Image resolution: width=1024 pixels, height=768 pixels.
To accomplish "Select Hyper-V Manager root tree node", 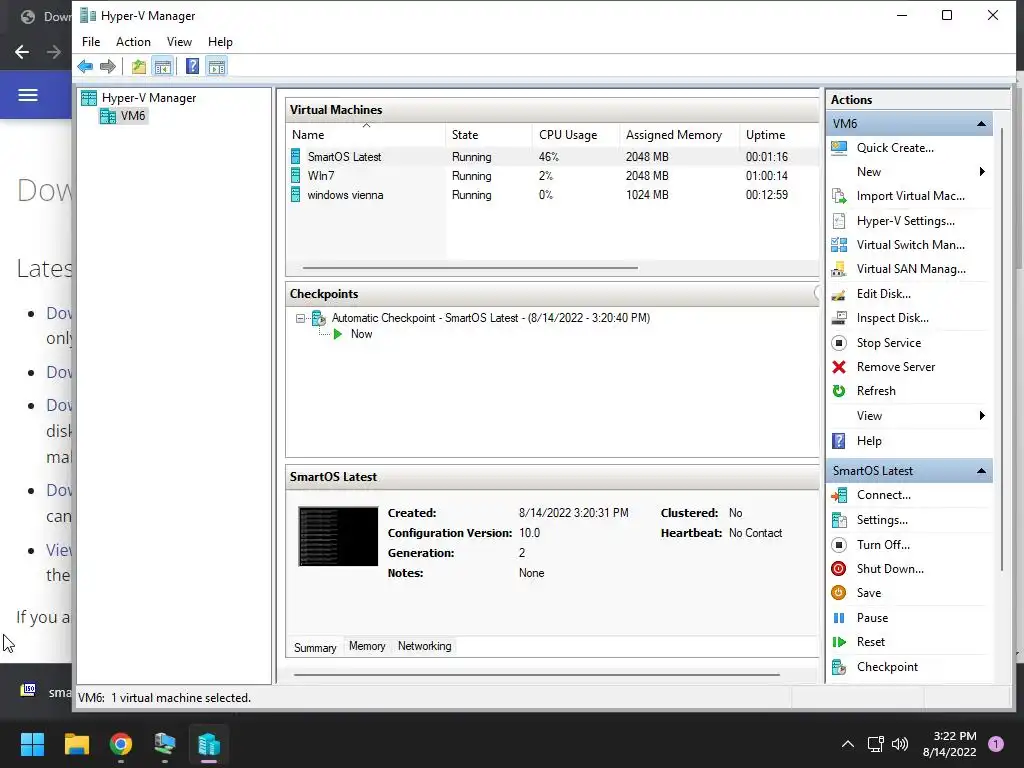I will pos(149,98).
